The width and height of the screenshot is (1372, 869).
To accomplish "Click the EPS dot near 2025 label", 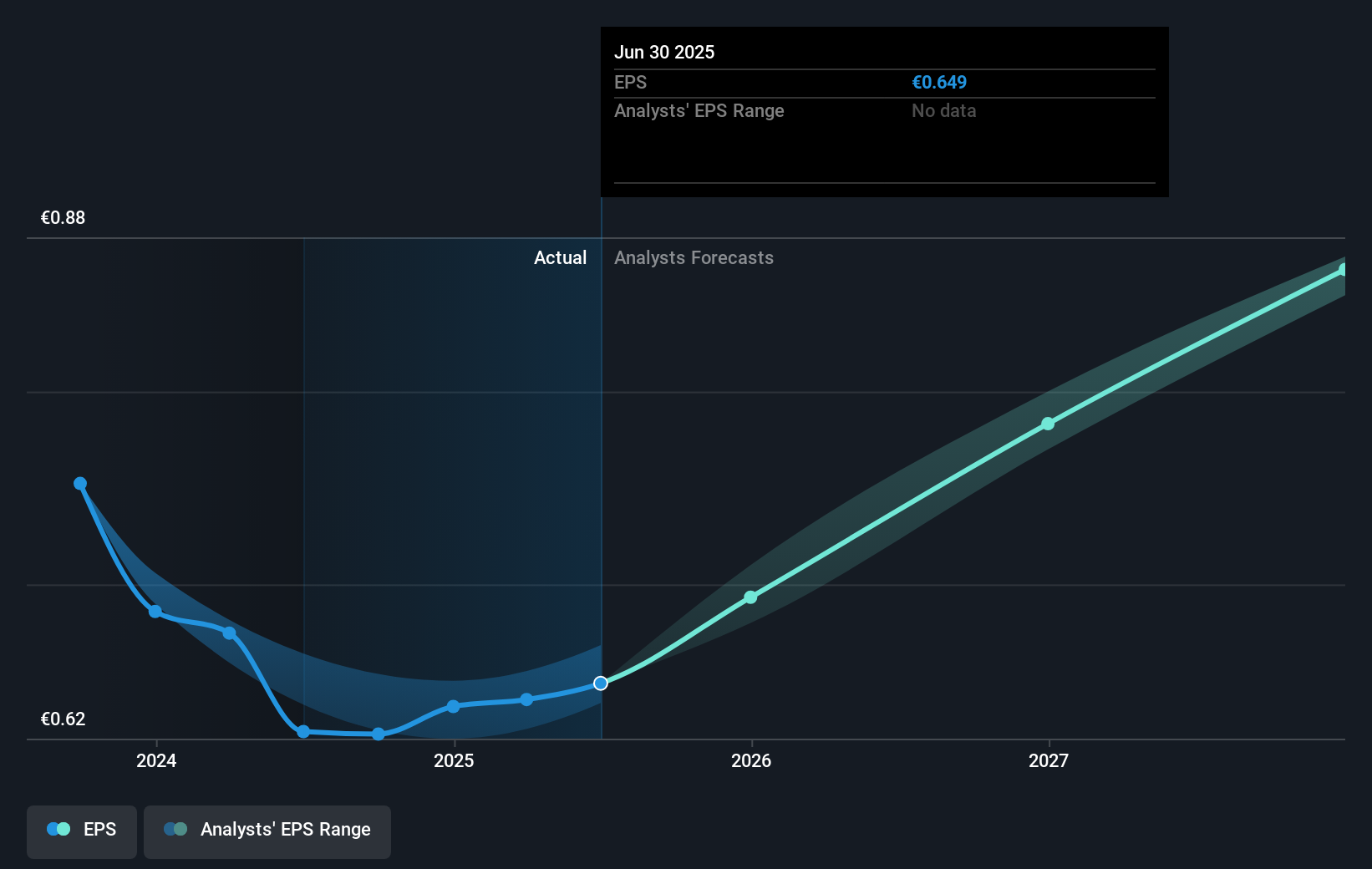I will (x=452, y=707).
